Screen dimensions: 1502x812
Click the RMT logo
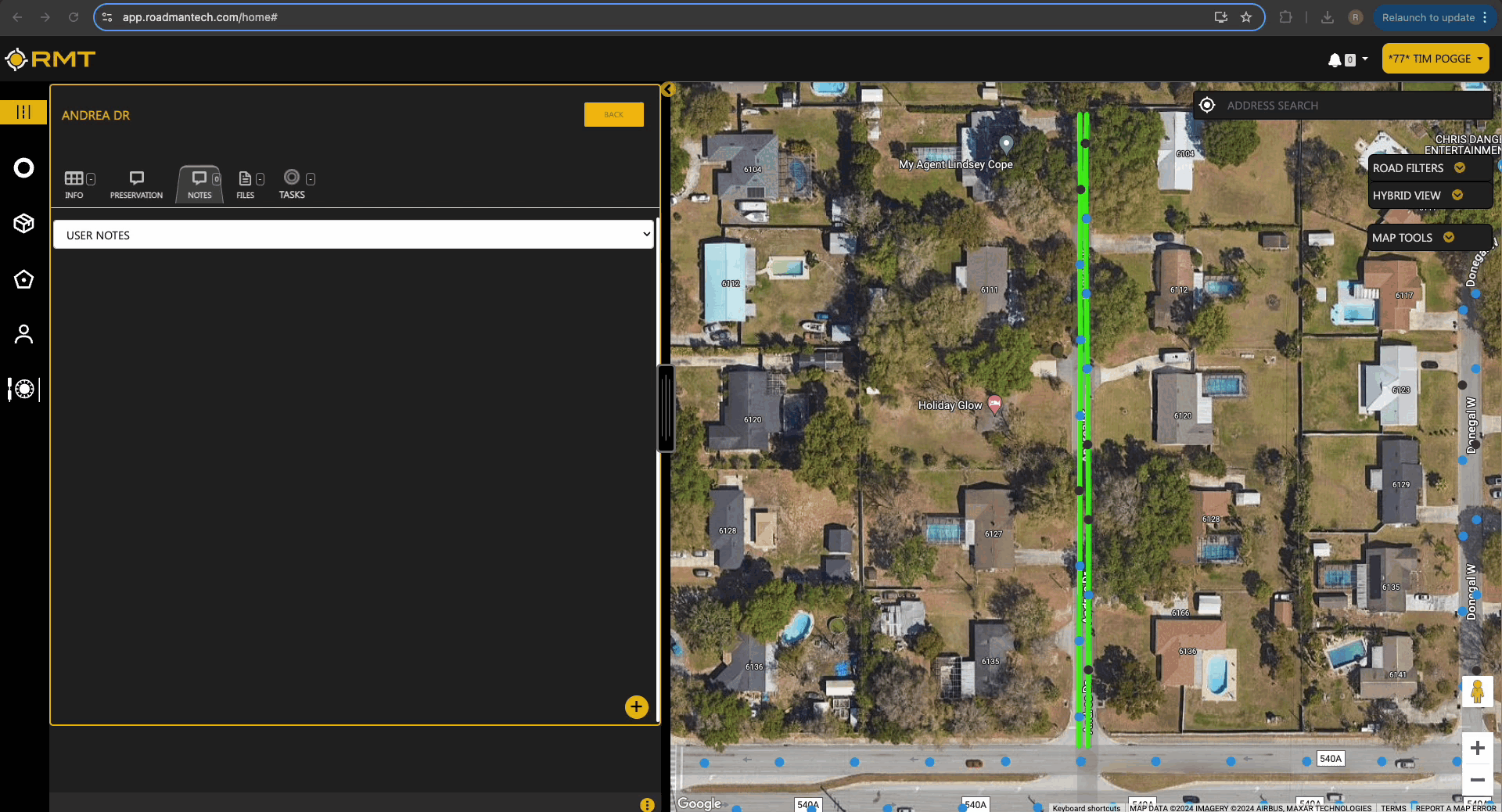tap(50, 59)
